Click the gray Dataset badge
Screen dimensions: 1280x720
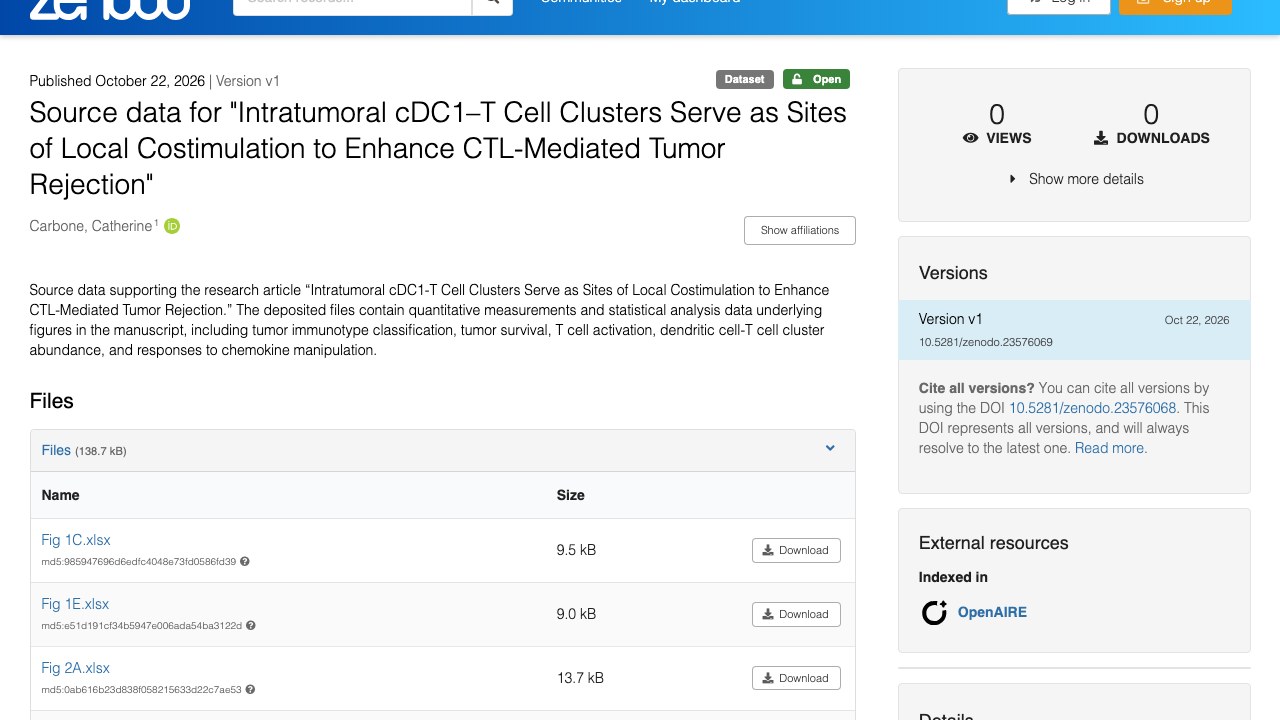(x=745, y=79)
